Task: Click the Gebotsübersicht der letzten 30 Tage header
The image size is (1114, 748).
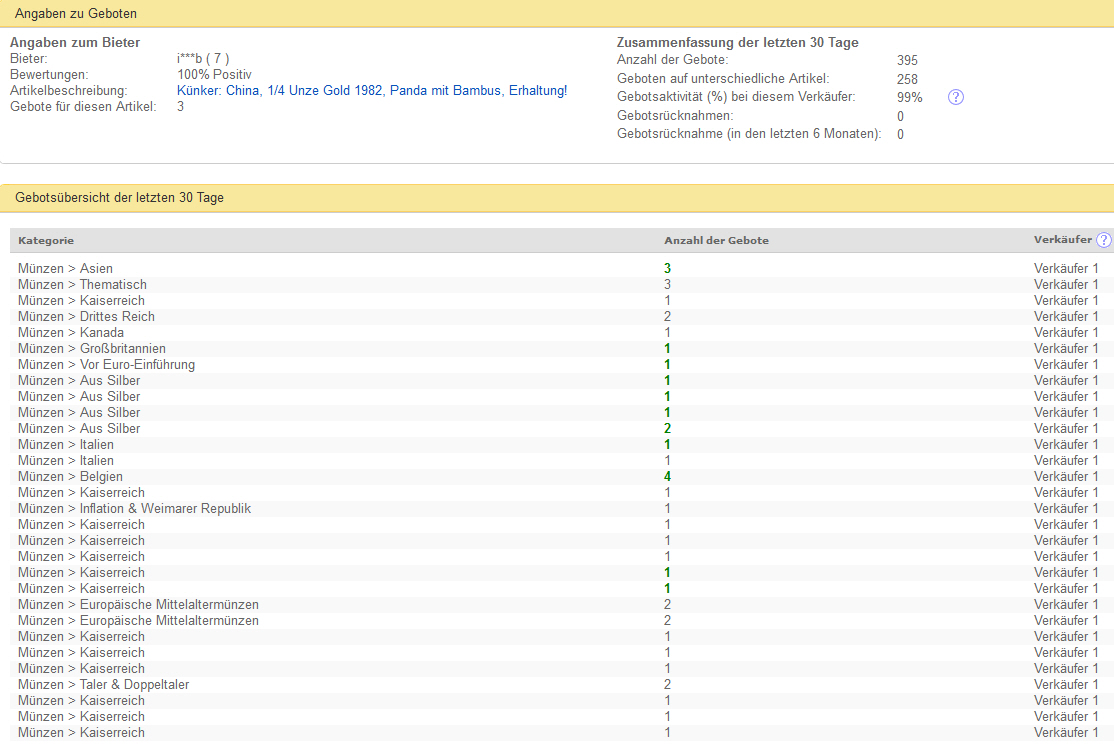Action: click(119, 198)
